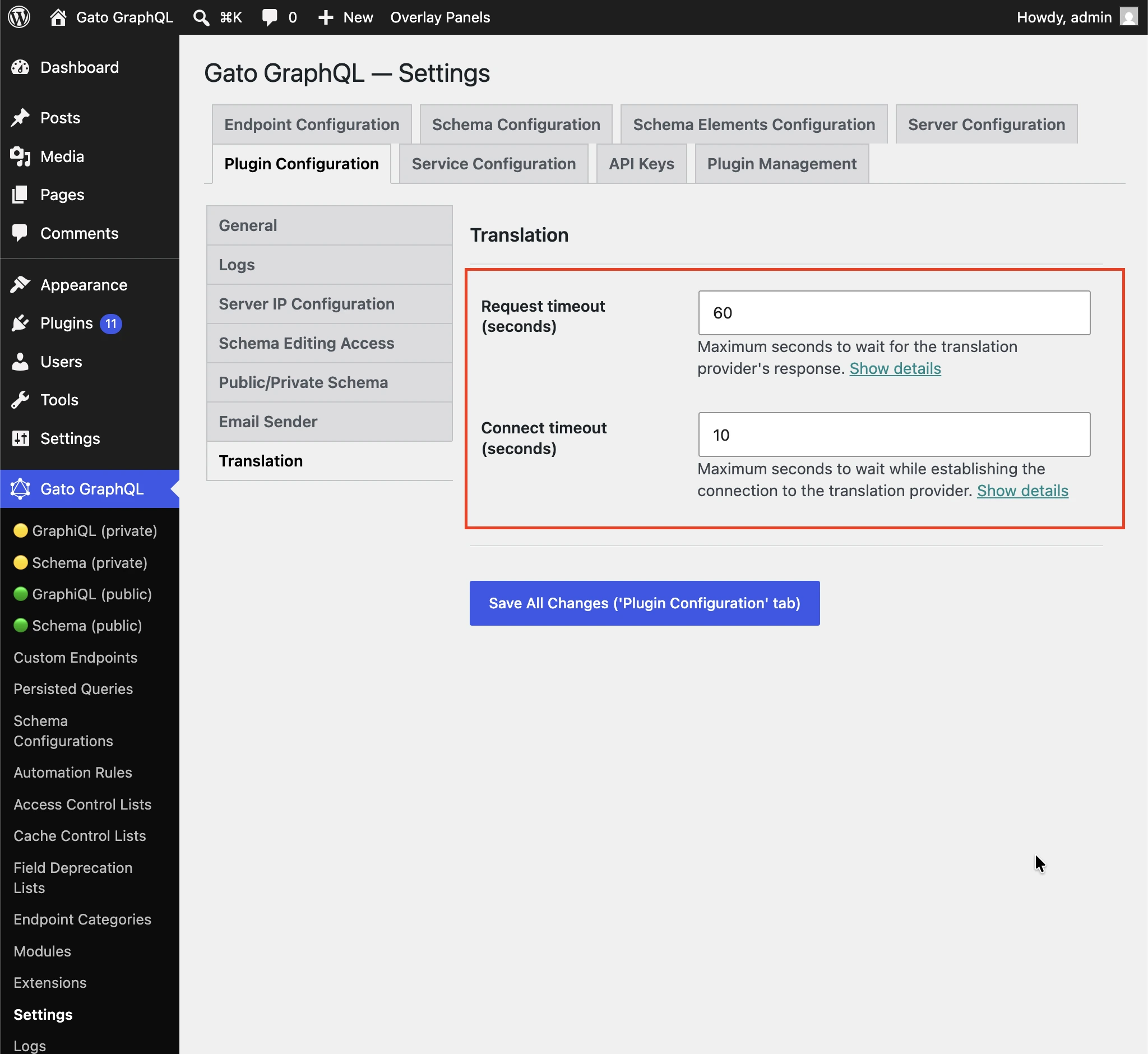The image size is (1148, 1054).
Task: Open the Plugin Management tab
Action: click(782, 164)
